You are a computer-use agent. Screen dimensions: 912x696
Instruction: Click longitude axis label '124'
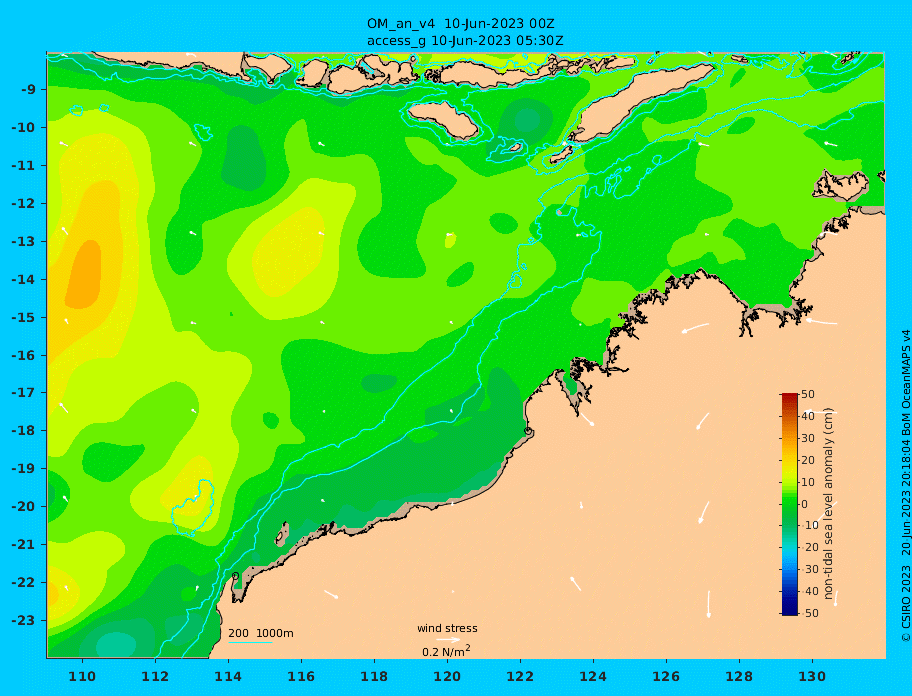(593, 676)
